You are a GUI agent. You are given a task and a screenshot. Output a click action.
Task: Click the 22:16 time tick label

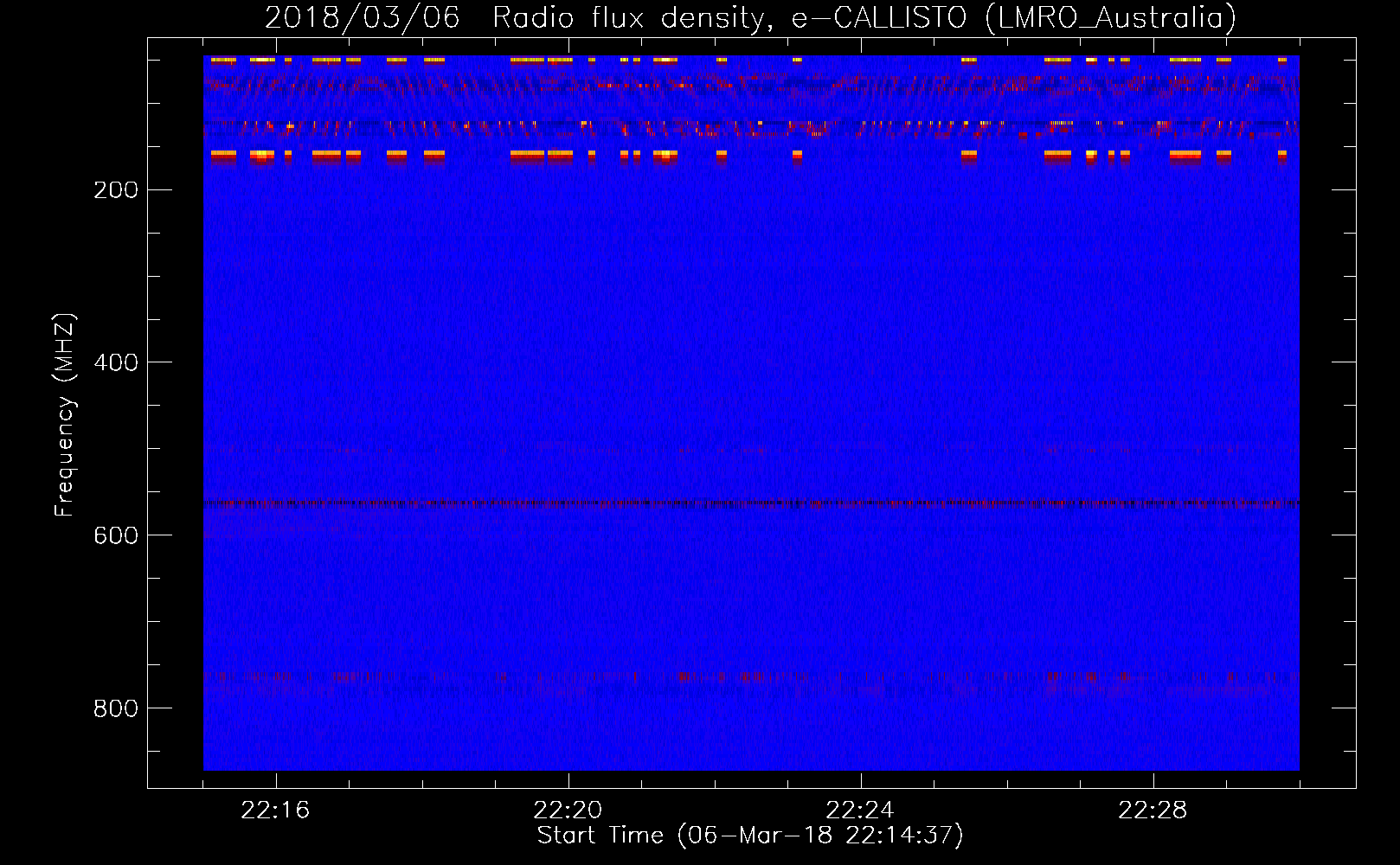pos(275,811)
